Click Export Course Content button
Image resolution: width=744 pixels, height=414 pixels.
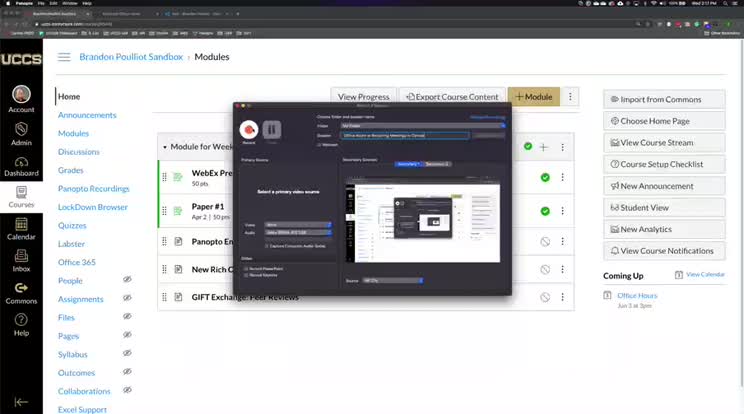click(452, 97)
